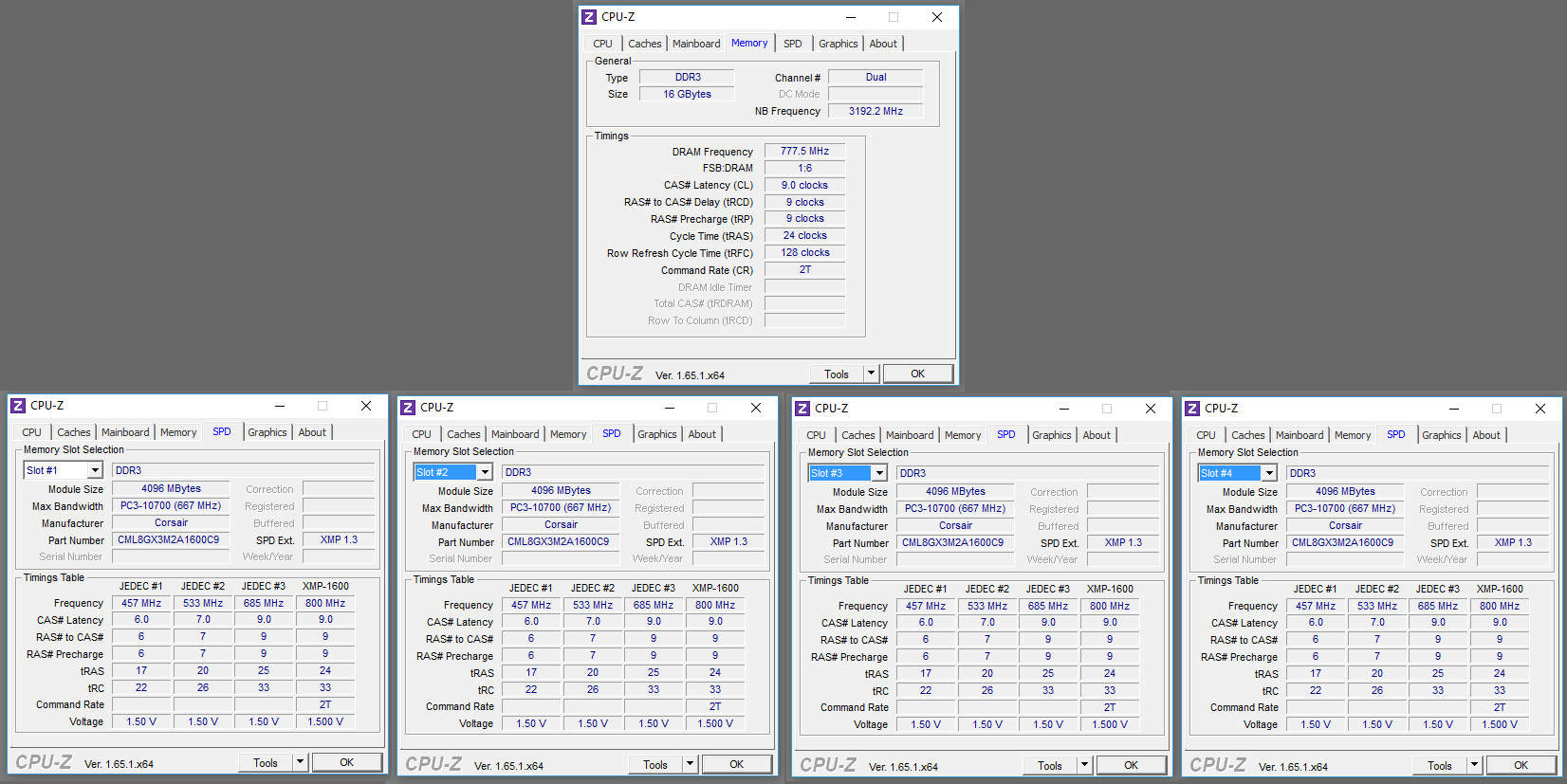The image size is (1567, 784).
Task: Switch to the CPU tab in the Memory window
Action: [x=602, y=44]
